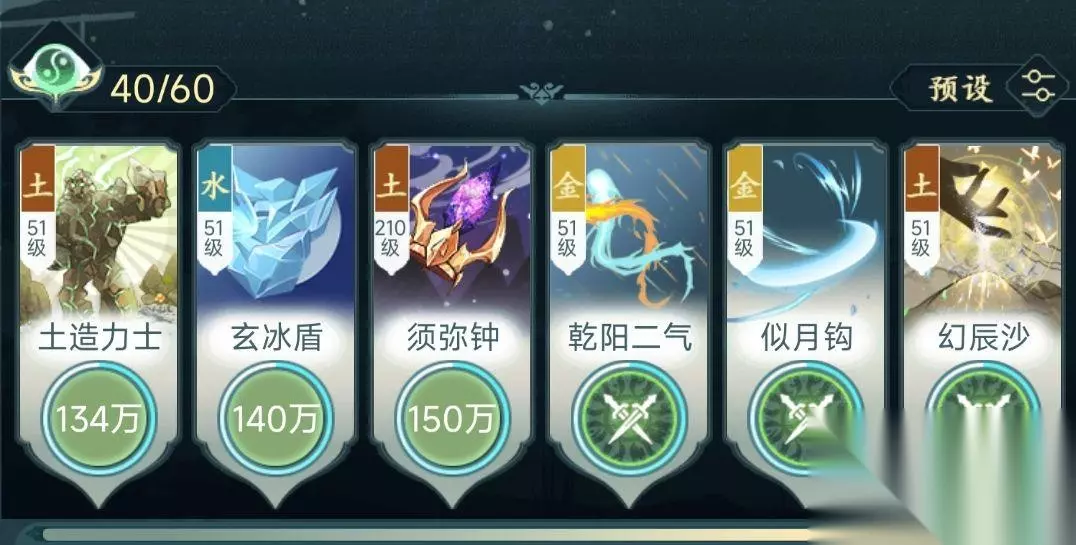Click crossed-swords icon under 乾阳二气
The image size is (1076, 545).
point(629,418)
